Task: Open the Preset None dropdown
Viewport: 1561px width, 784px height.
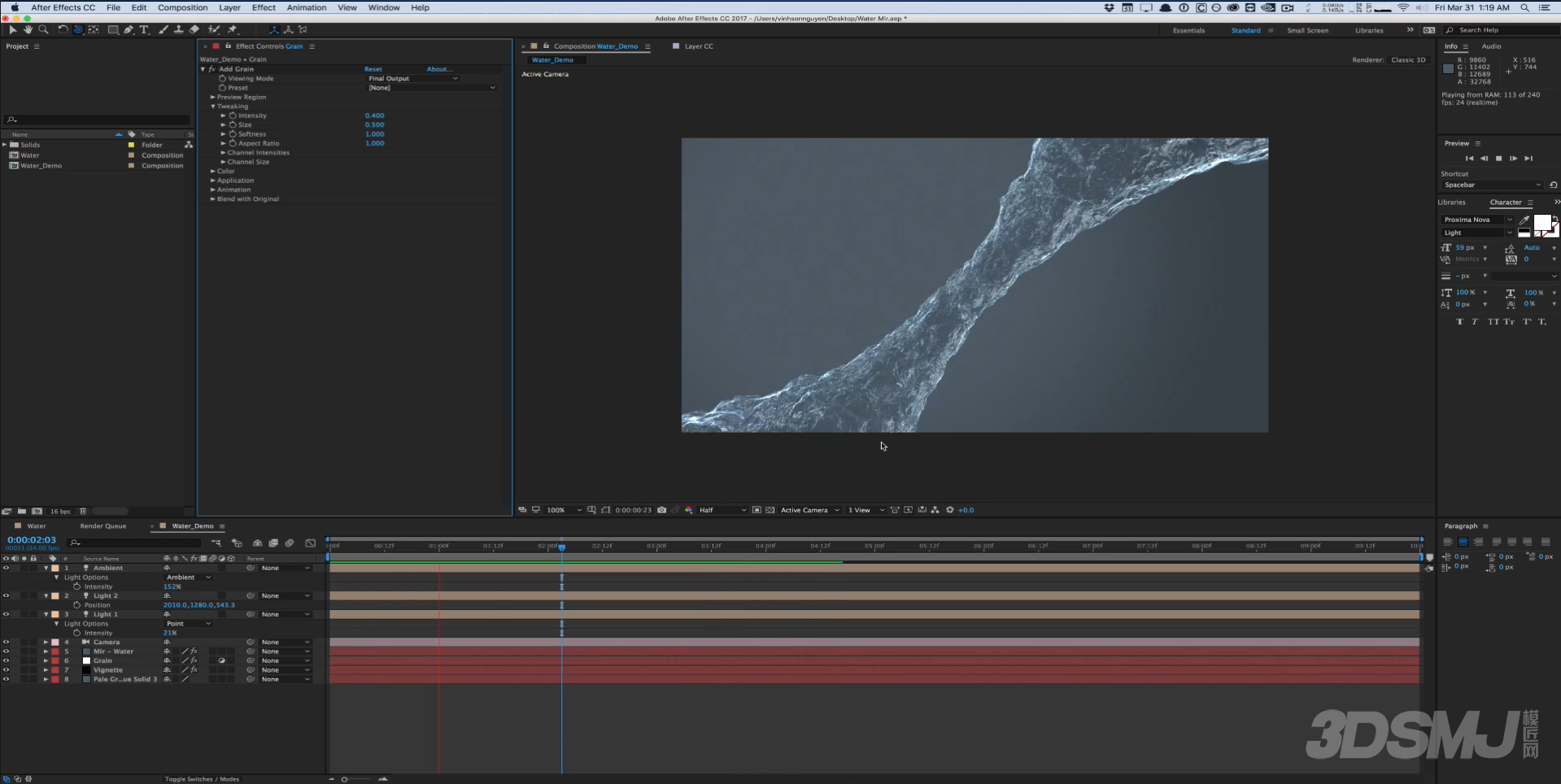Action: (x=431, y=88)
